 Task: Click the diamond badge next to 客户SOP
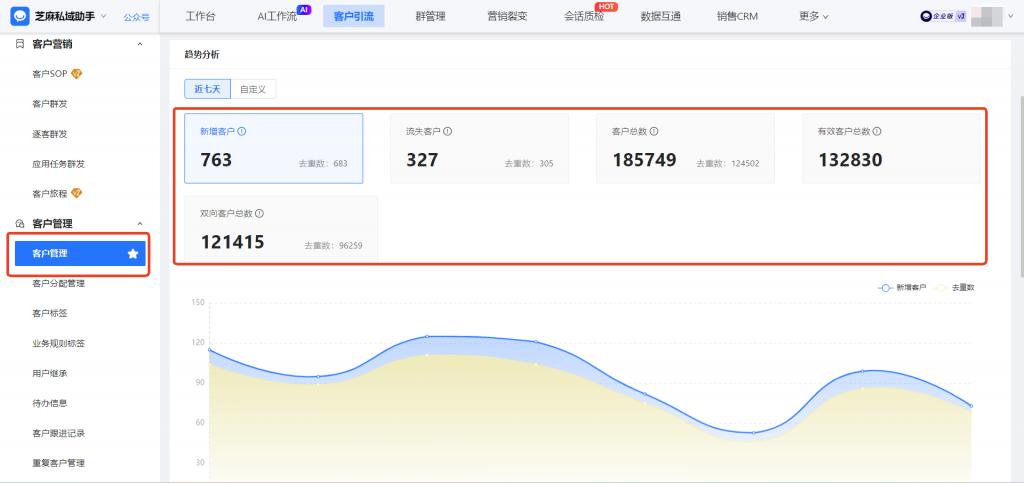point(76,73)
